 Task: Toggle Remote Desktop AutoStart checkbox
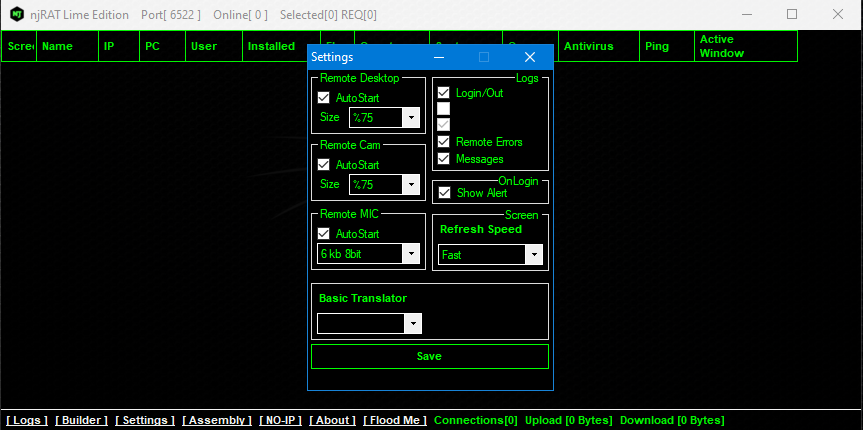(324, 98)
